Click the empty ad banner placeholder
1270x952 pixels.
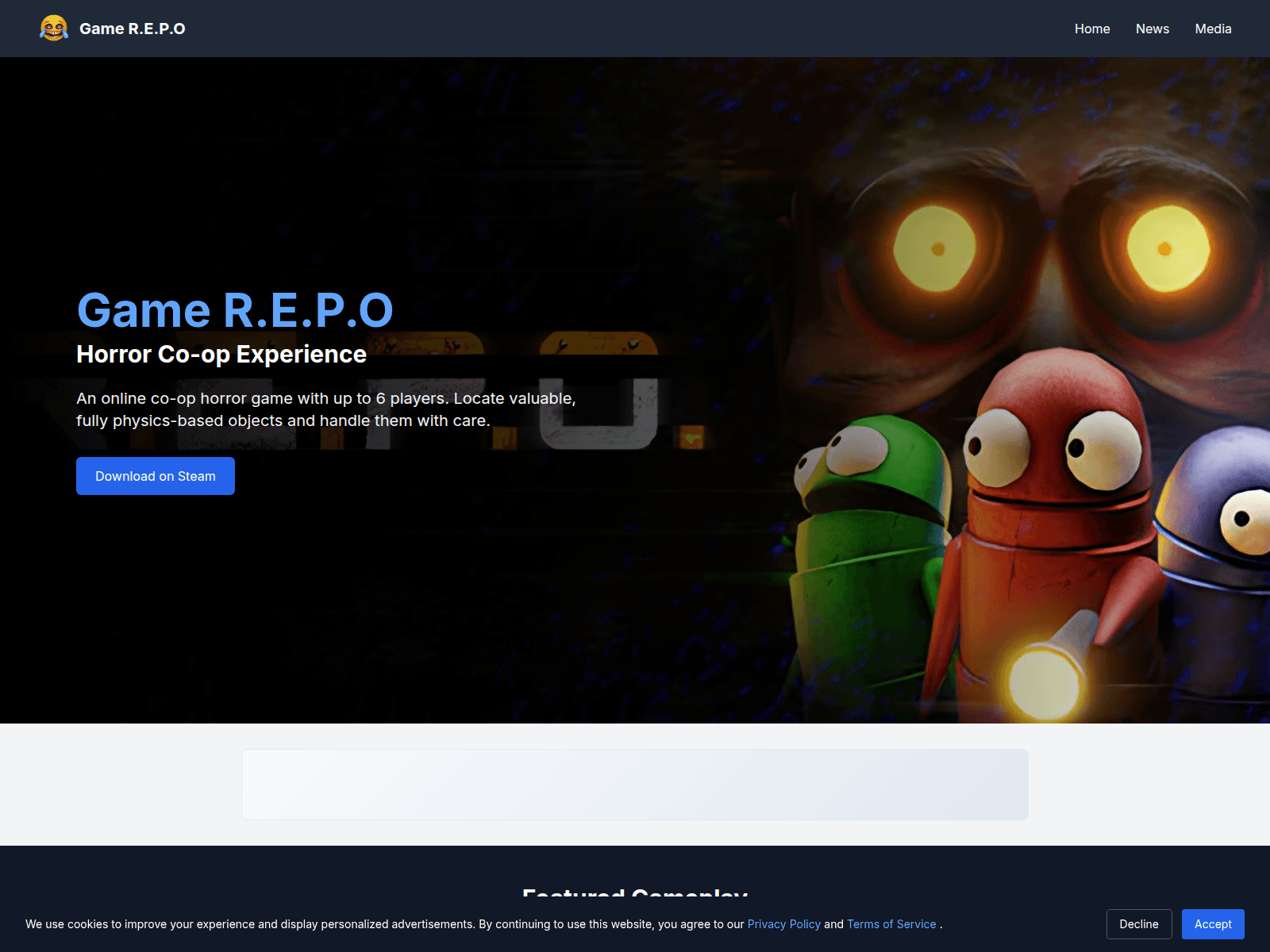(635, 785)
